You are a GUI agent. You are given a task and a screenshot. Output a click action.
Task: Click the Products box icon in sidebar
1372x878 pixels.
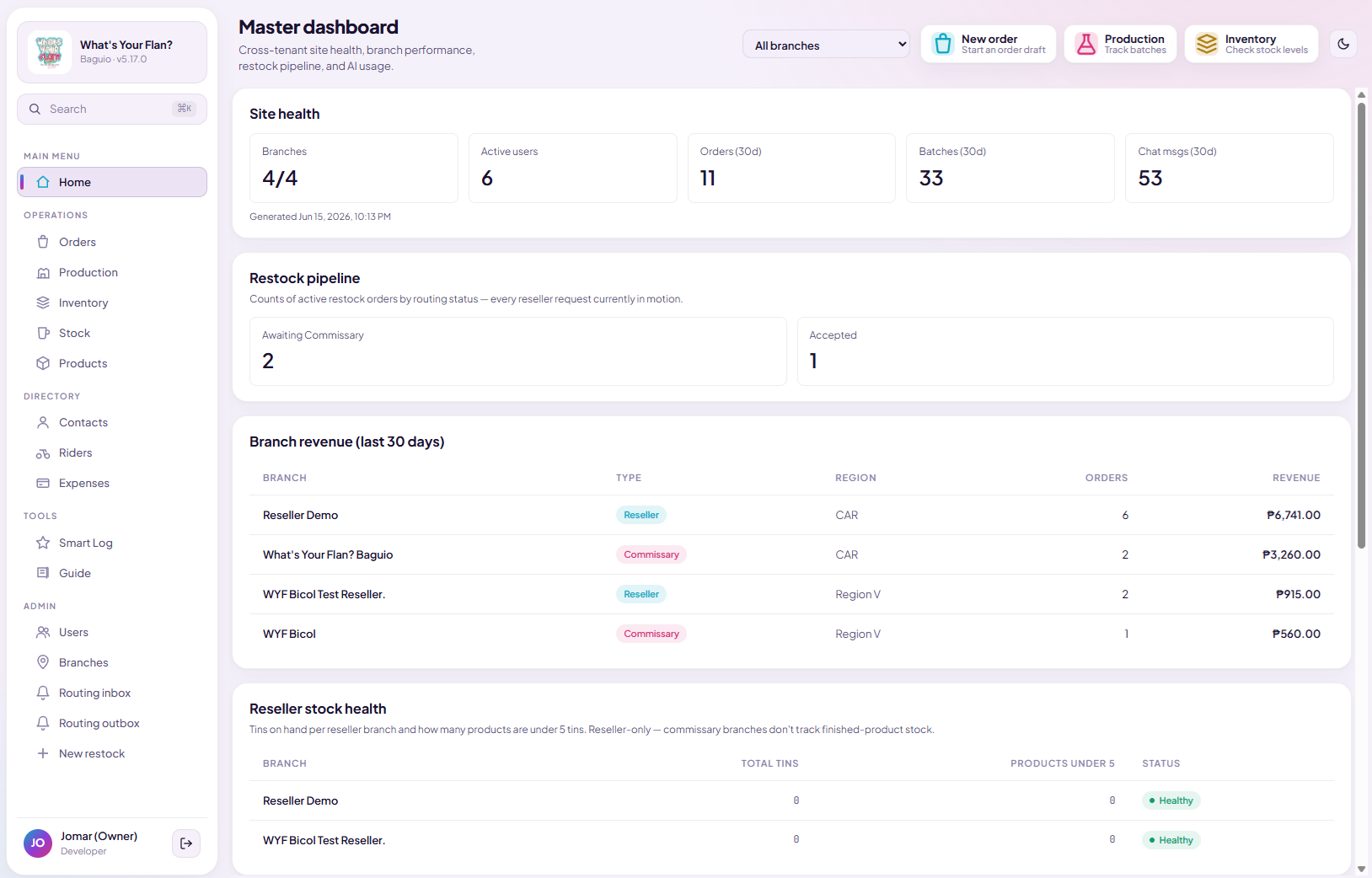(x=43, y=363)
